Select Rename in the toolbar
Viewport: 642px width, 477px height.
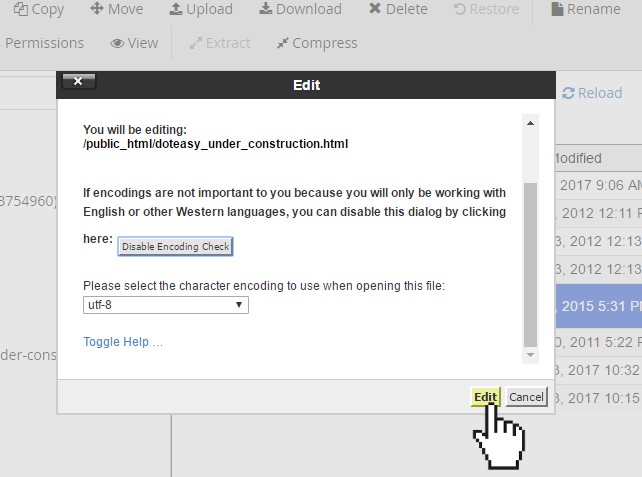pyautogui.click(x=585, y=9)
